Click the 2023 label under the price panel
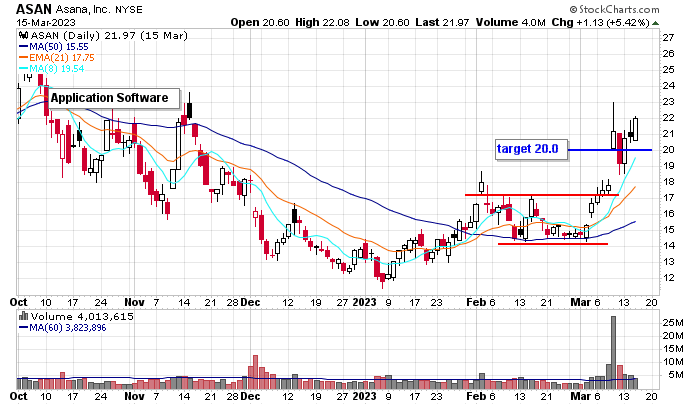Screen dimensions: 700x405 point(364,302)
